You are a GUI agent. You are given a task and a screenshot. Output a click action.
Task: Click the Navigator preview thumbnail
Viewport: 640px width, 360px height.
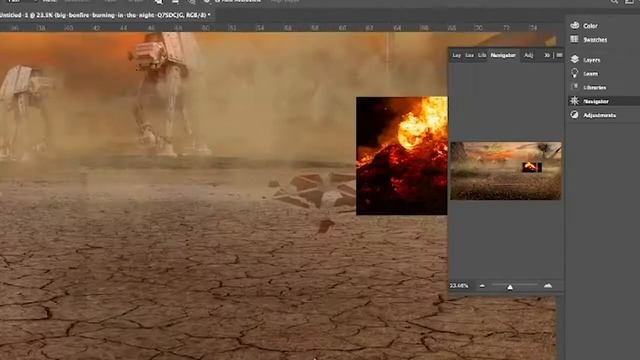pos(506,171)
